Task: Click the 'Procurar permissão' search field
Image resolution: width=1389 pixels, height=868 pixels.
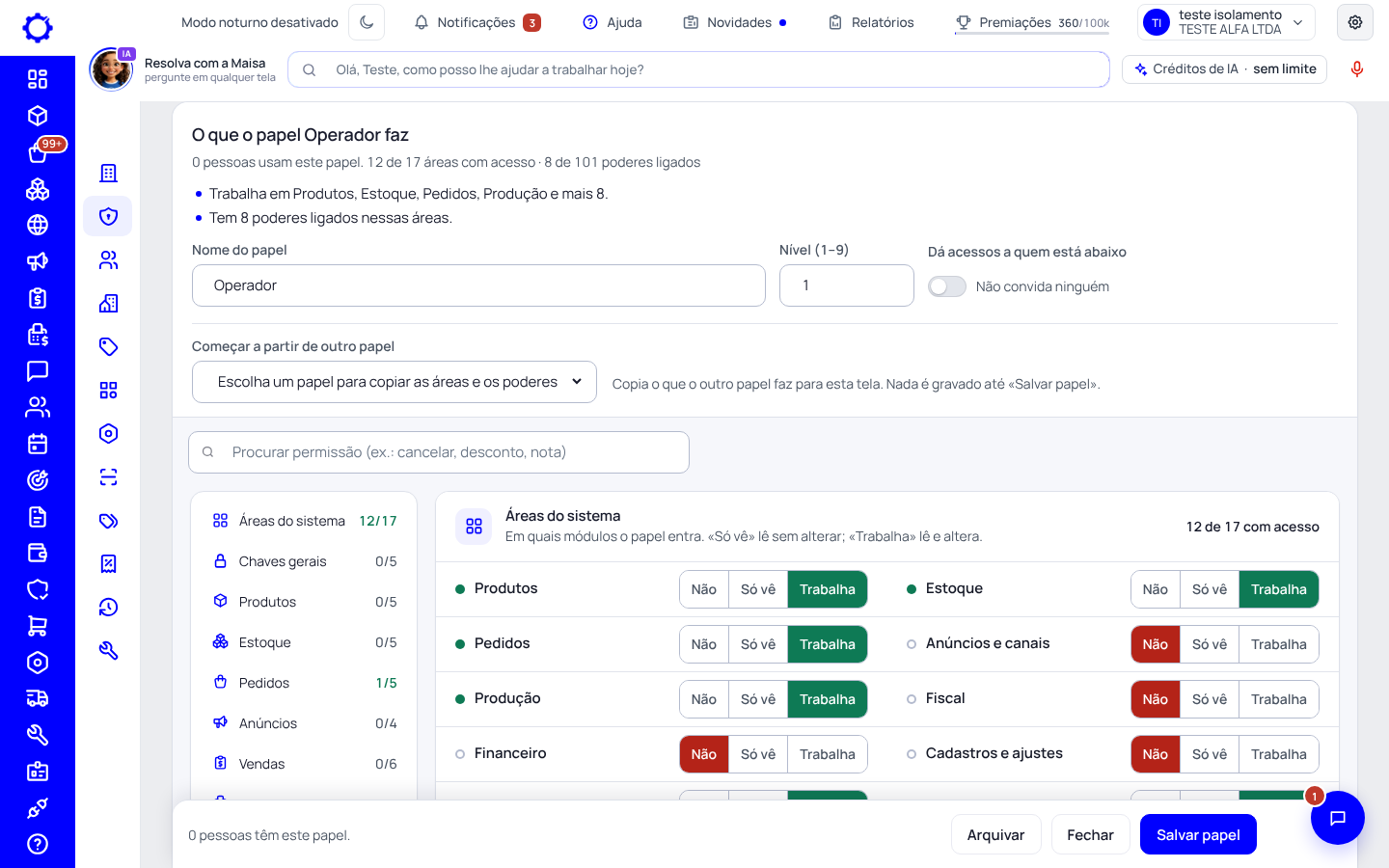Action: tap(439, 452)
